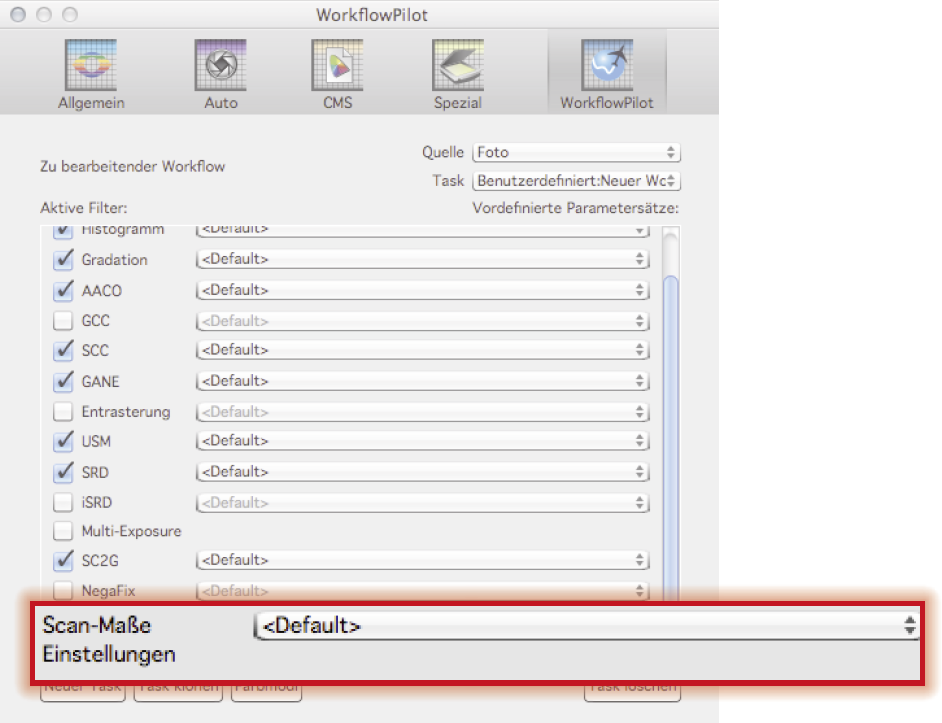The image size is (942, 723).
Task: Uncheck the USM filter
Action: [63, 440]
